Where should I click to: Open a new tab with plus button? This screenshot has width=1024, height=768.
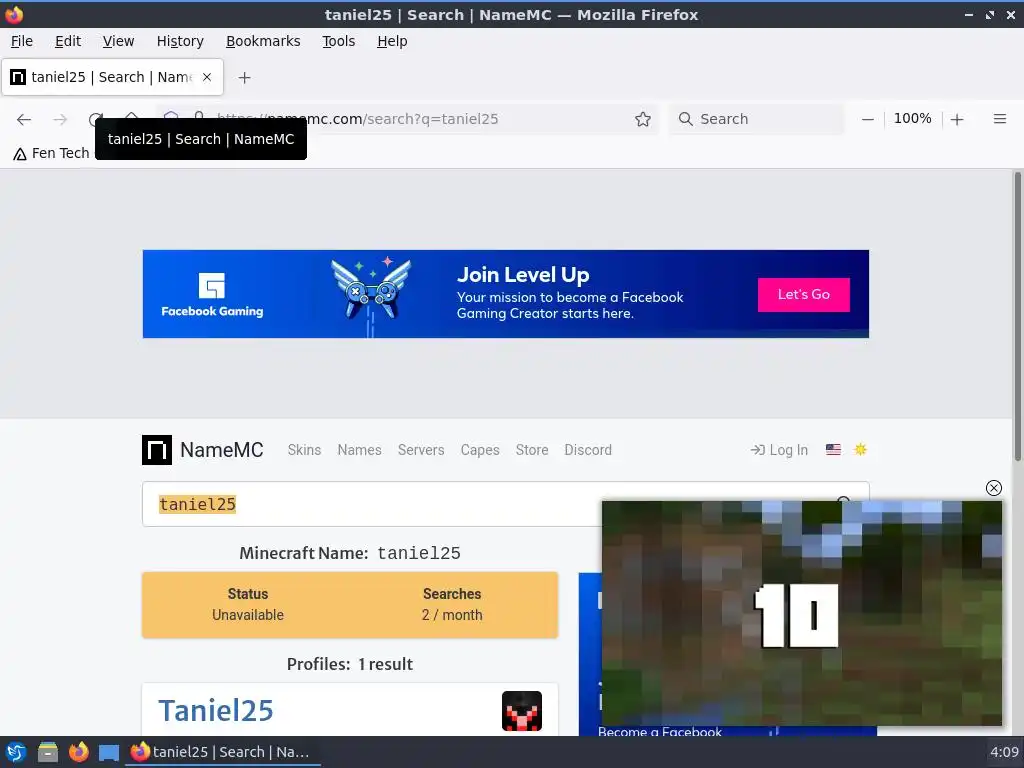point(244,78)
